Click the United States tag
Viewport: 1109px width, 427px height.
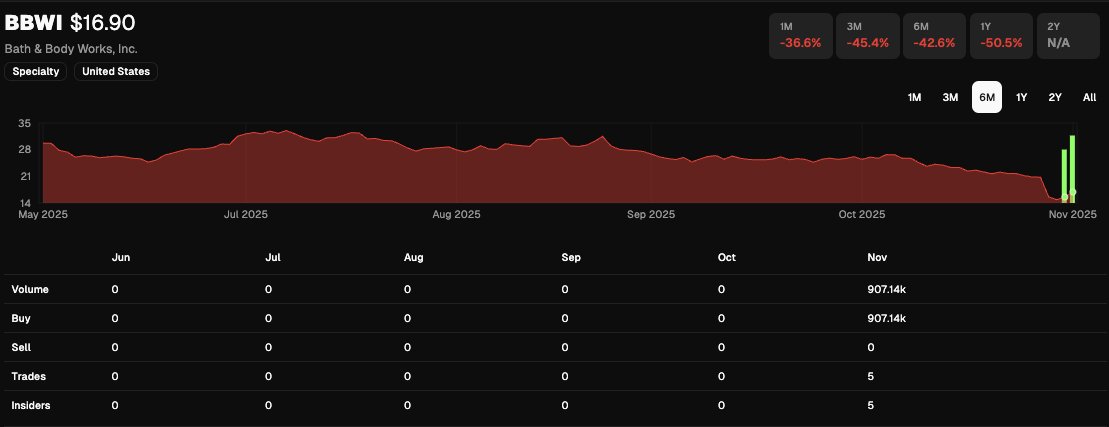tap(116, 71)
